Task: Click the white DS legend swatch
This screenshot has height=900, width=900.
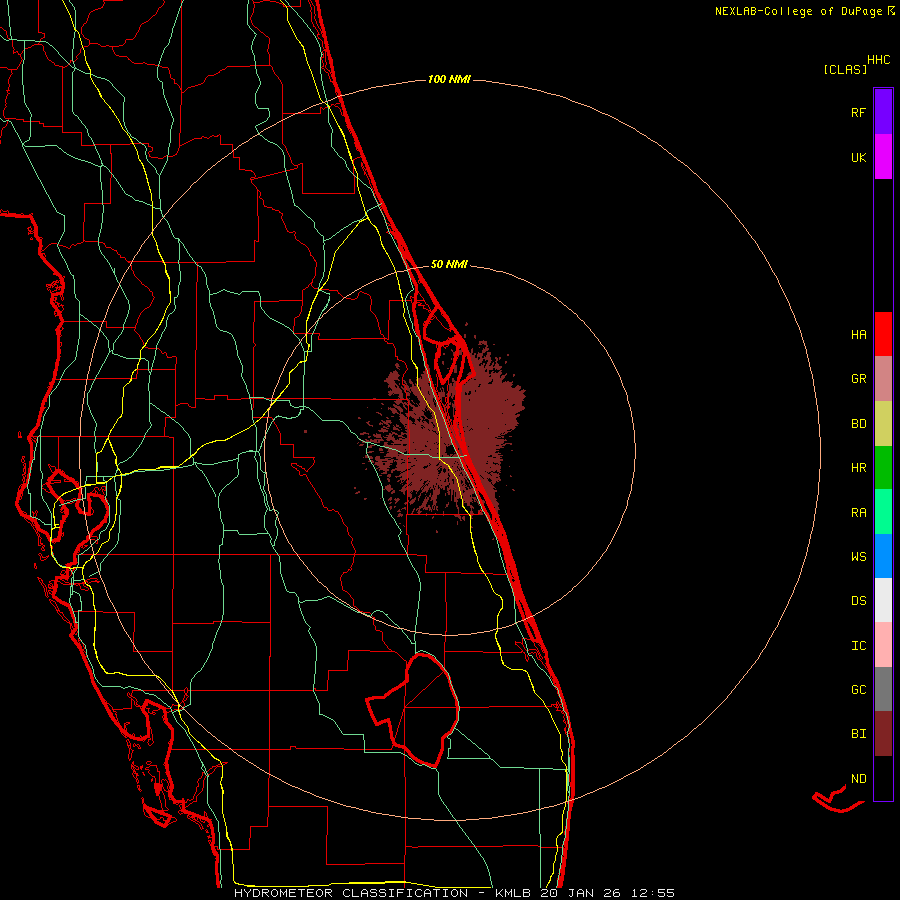Action: click(x=883, y=600)
